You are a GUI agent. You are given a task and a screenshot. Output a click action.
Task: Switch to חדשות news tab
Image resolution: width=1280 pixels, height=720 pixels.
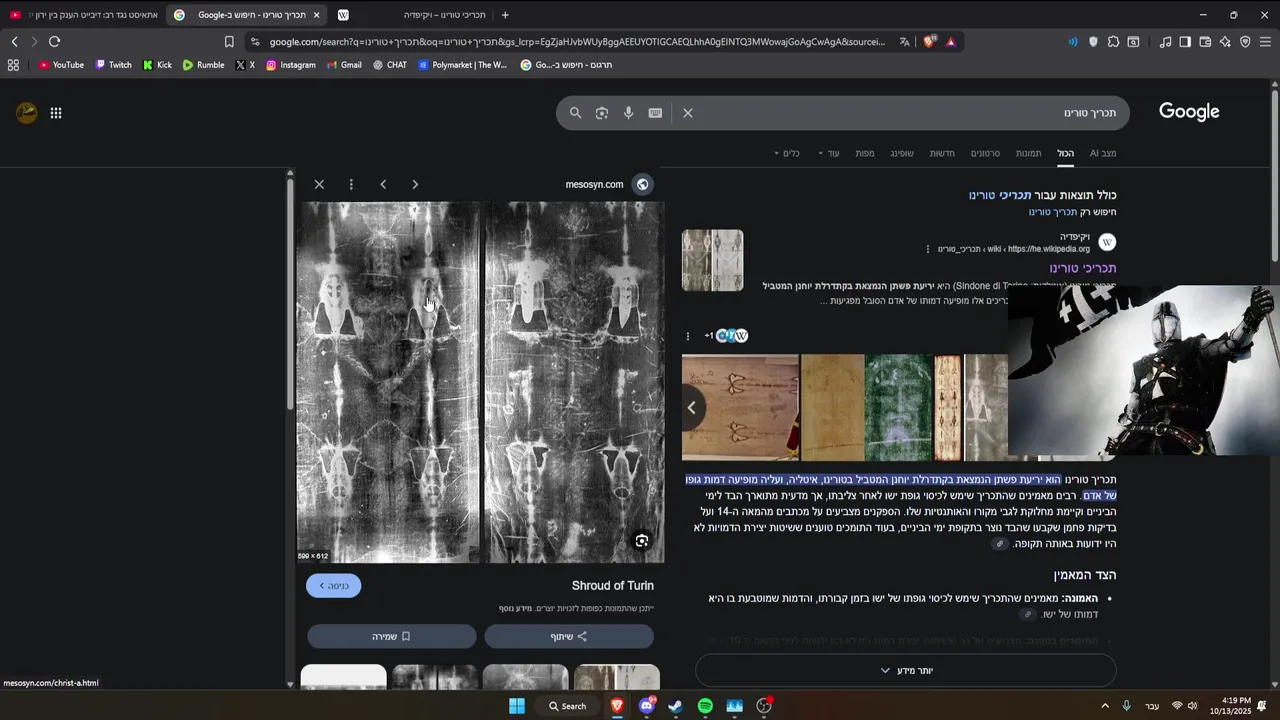pyautogui.click(x=942, y=153)
